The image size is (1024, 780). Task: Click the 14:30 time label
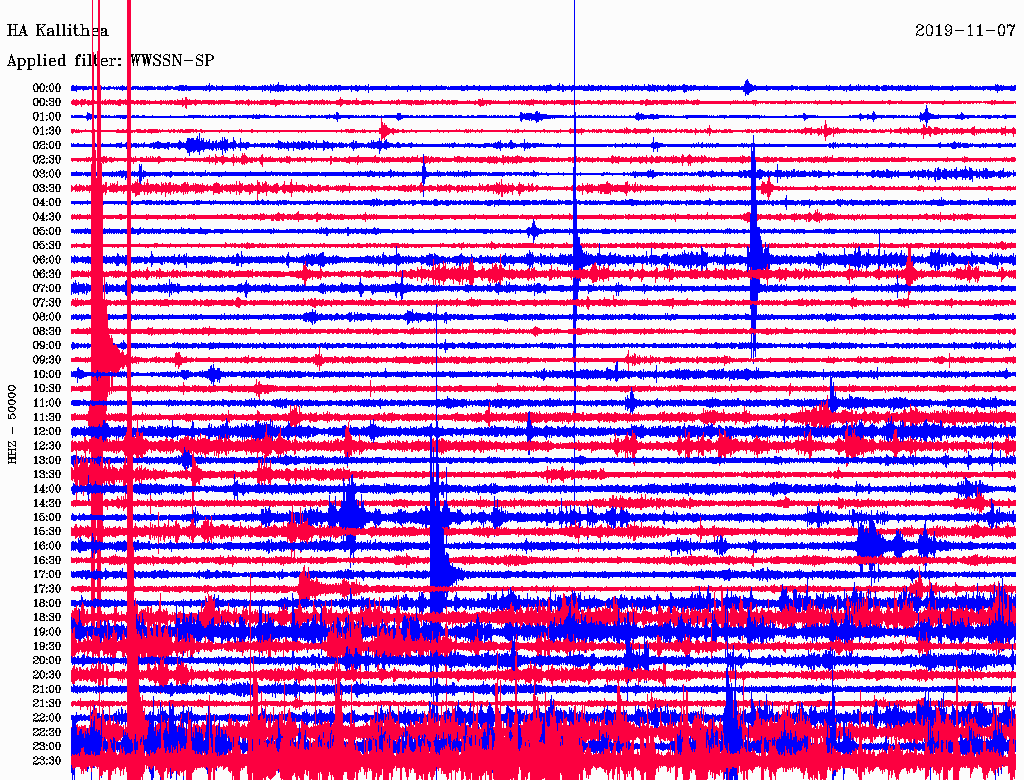pos(47,503)
